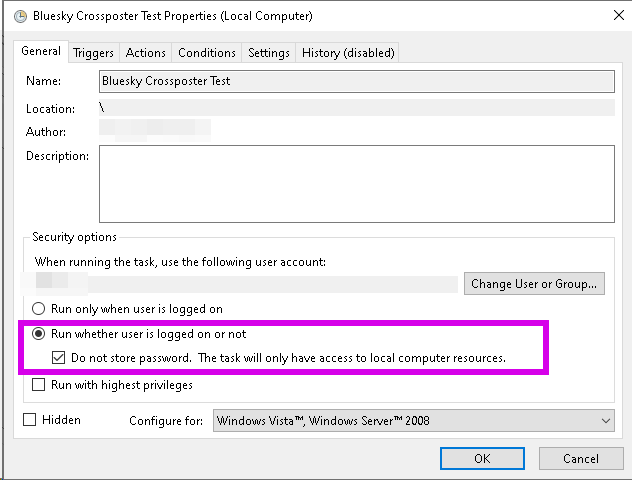Screen dimensions: 632x480
Task: Open the Actions tab
Action: pos(146,53)
